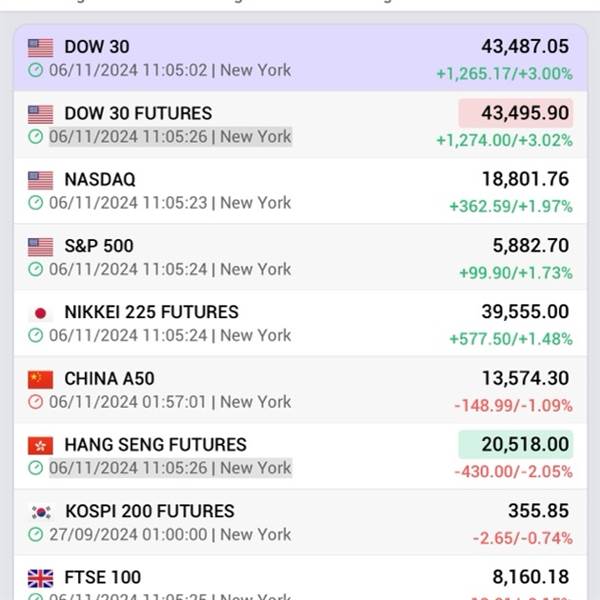Select the NASDAQ change +362.59/+1.97%
This screenshot has width=600, height=600.
click(511, 207)
